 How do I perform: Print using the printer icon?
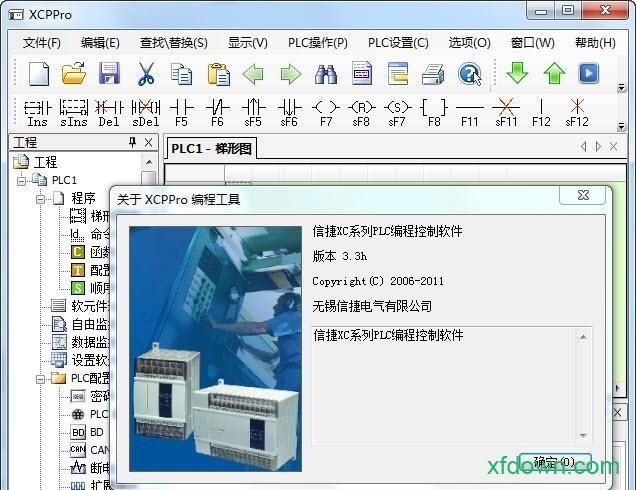pyautogui.click(x=433, y=74)
